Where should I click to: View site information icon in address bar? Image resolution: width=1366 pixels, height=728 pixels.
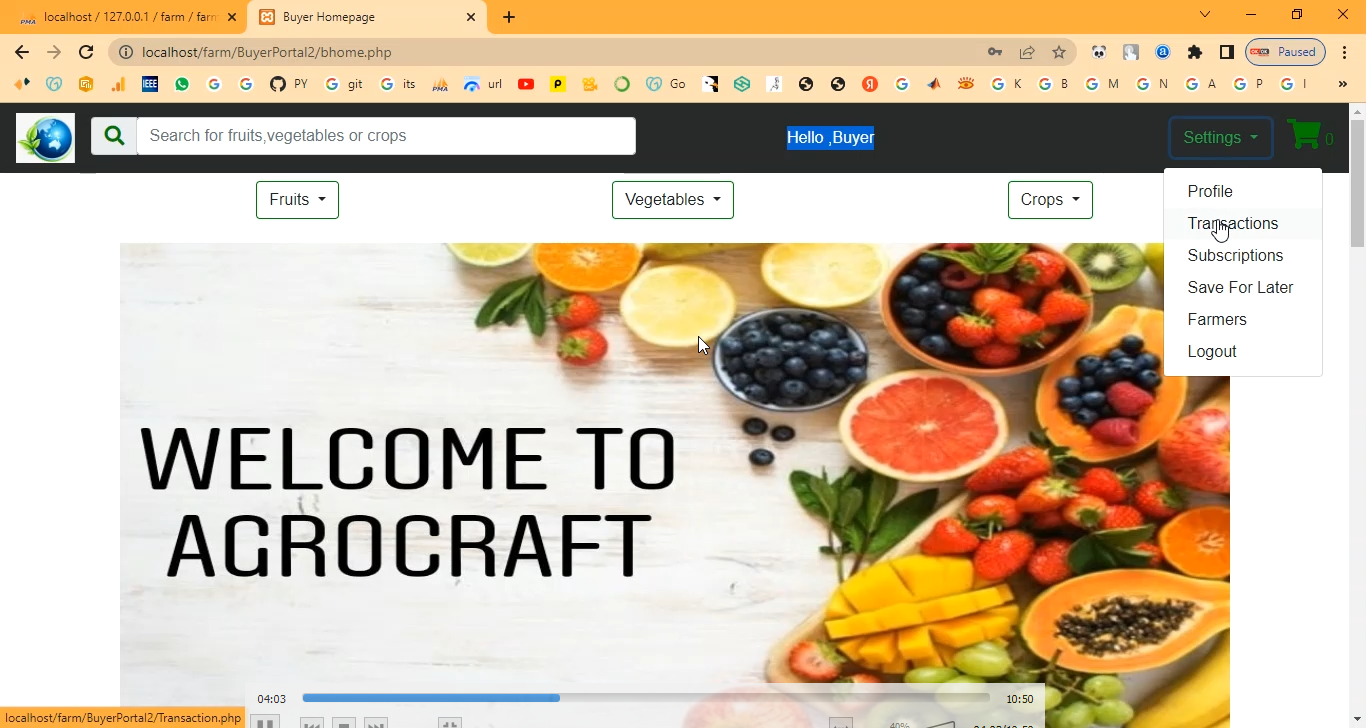tap(125, 52)
